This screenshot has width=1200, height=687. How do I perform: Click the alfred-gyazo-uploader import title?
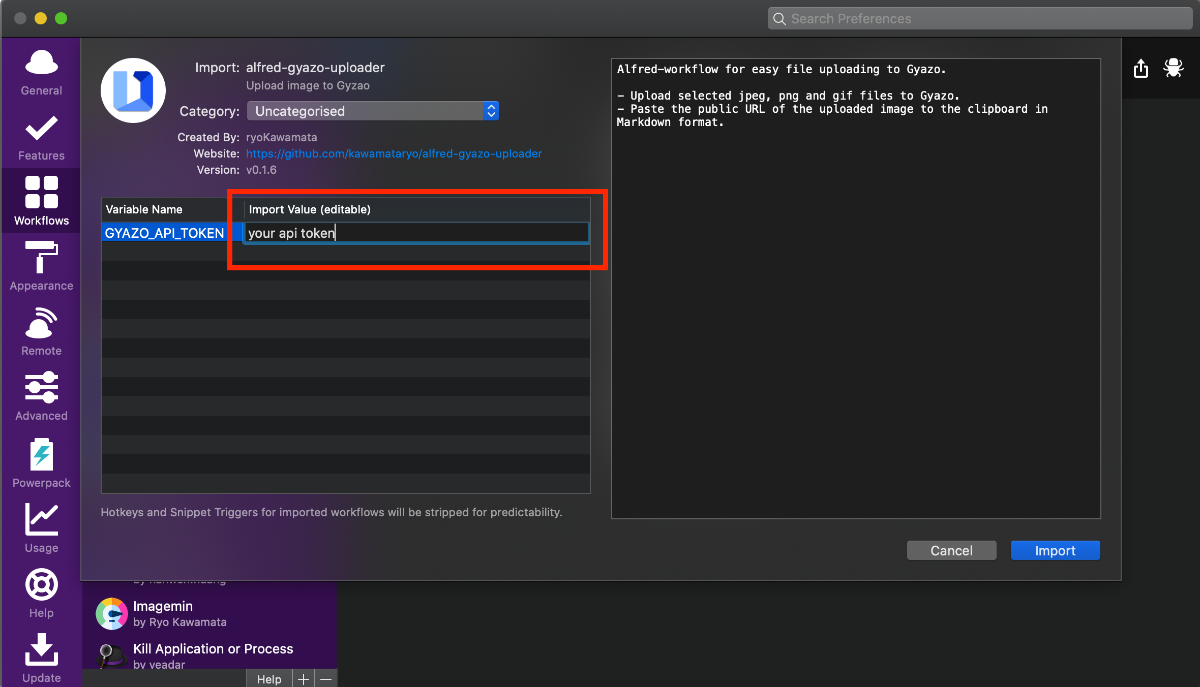point(315,67)
